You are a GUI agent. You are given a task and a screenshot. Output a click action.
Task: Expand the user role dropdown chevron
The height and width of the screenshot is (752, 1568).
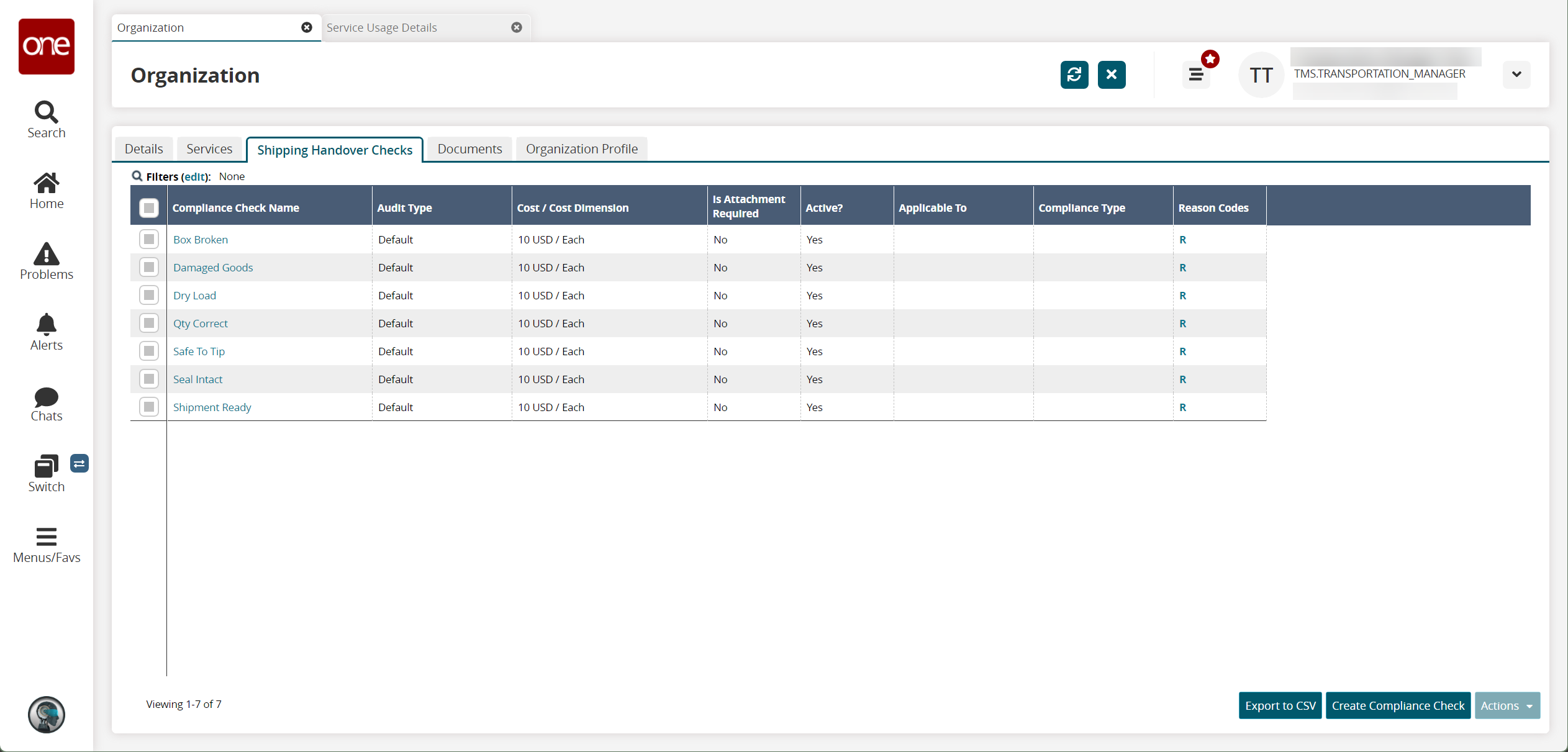[1516, 75]
